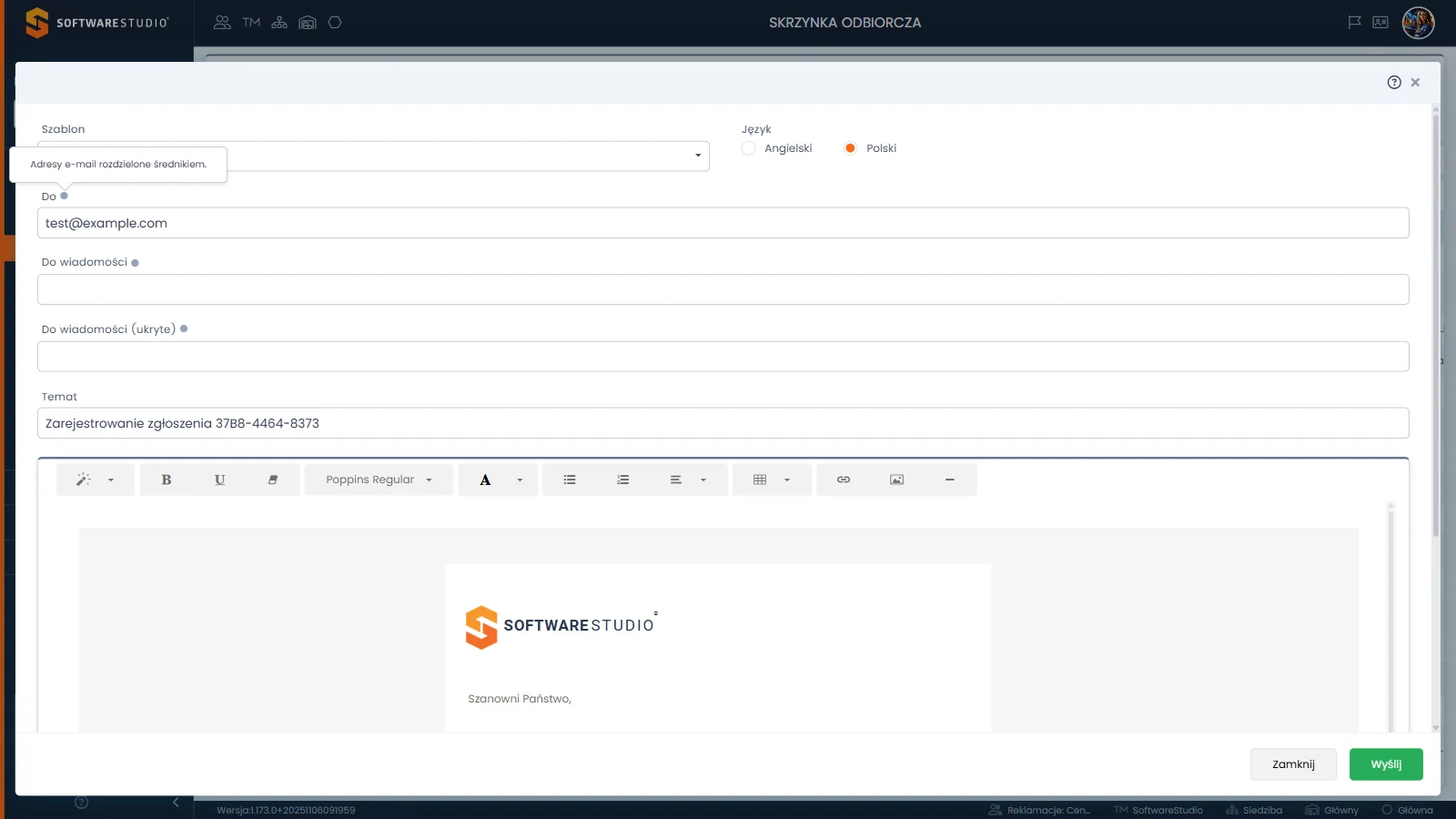Select the Angielski language radio button
The image size is (1456, 819).
(748, 148)
